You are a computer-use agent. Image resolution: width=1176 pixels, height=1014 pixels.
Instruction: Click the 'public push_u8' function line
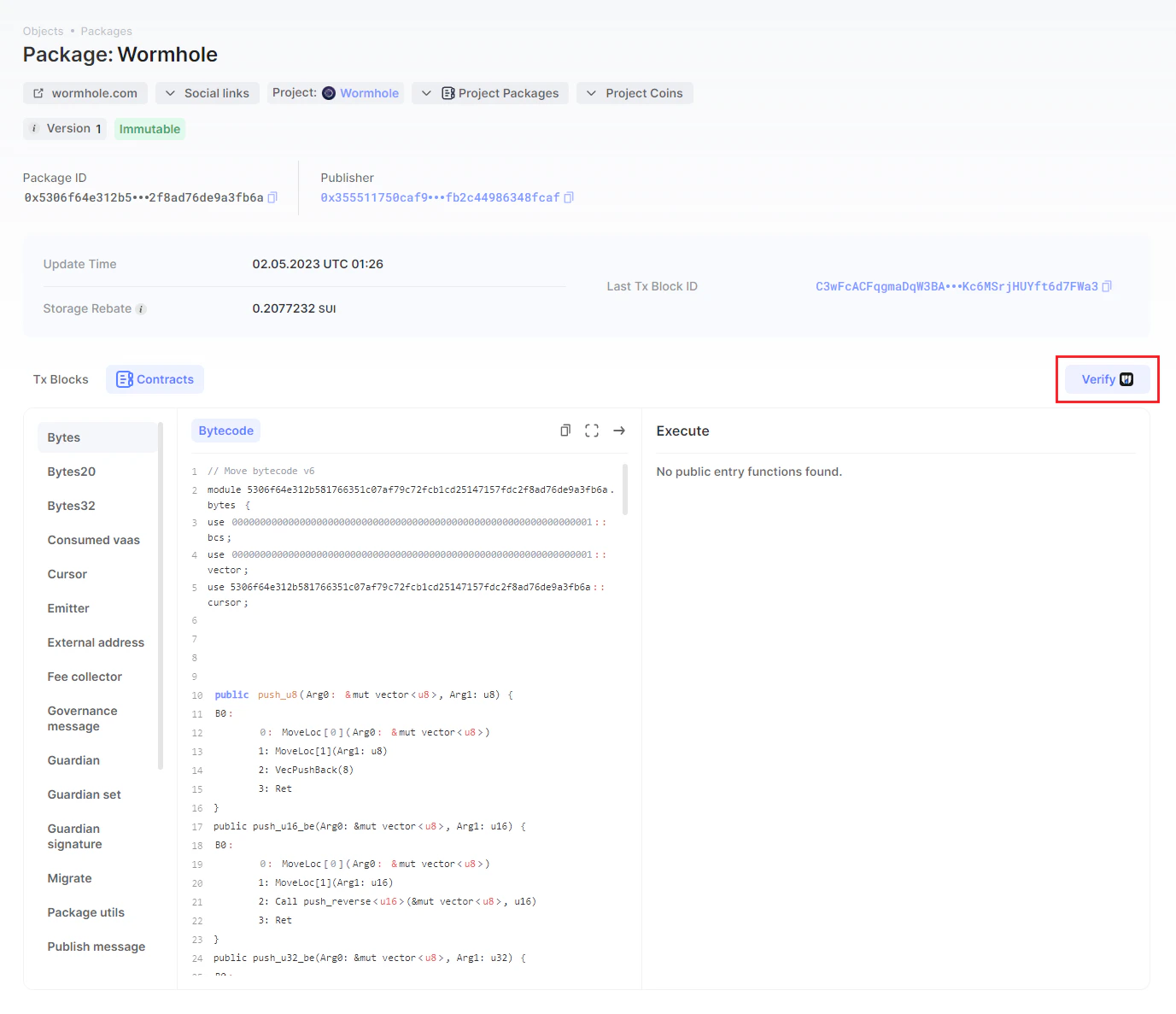tap(364, 695)
